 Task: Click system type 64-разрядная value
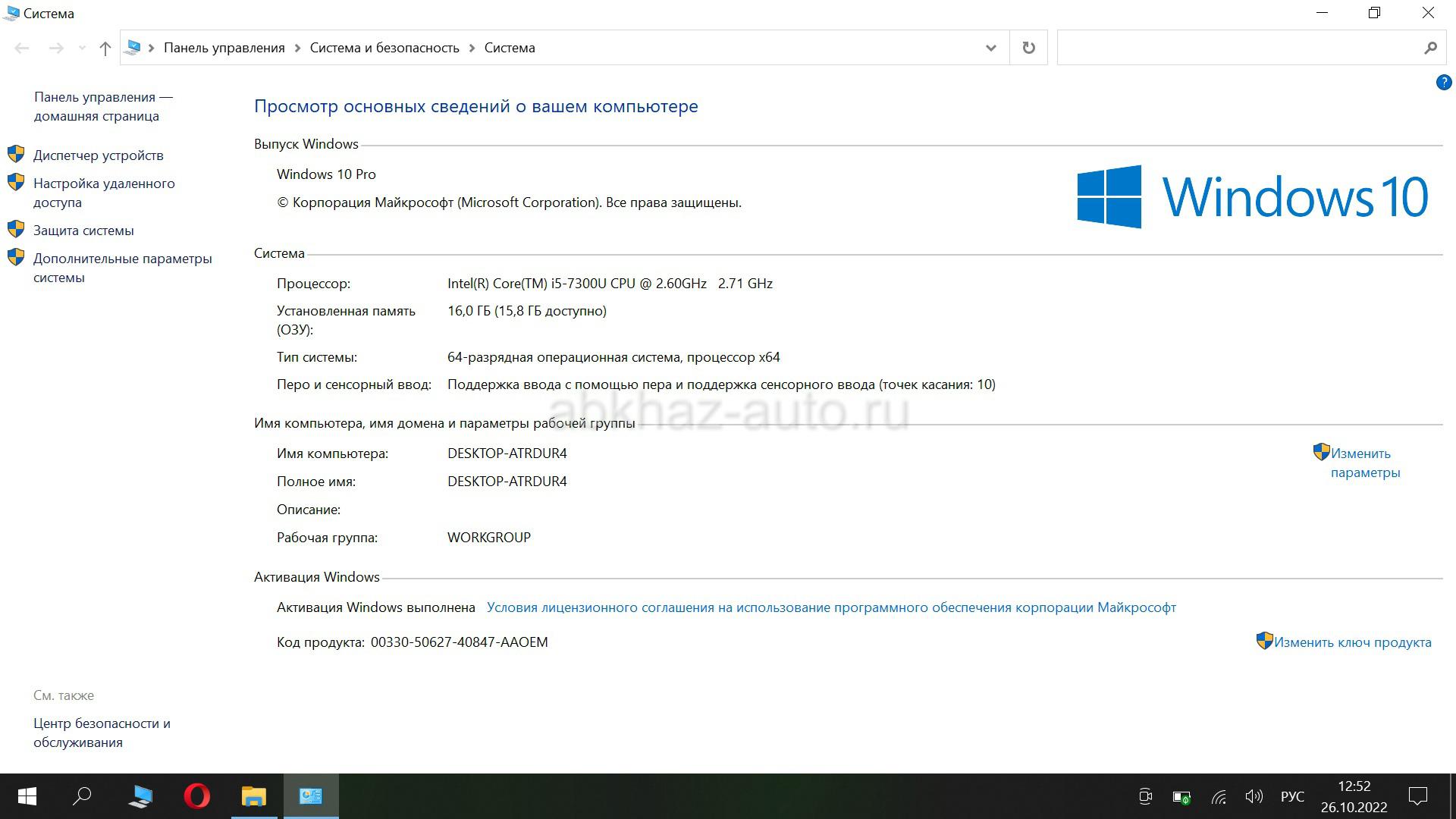coord(613,357)
